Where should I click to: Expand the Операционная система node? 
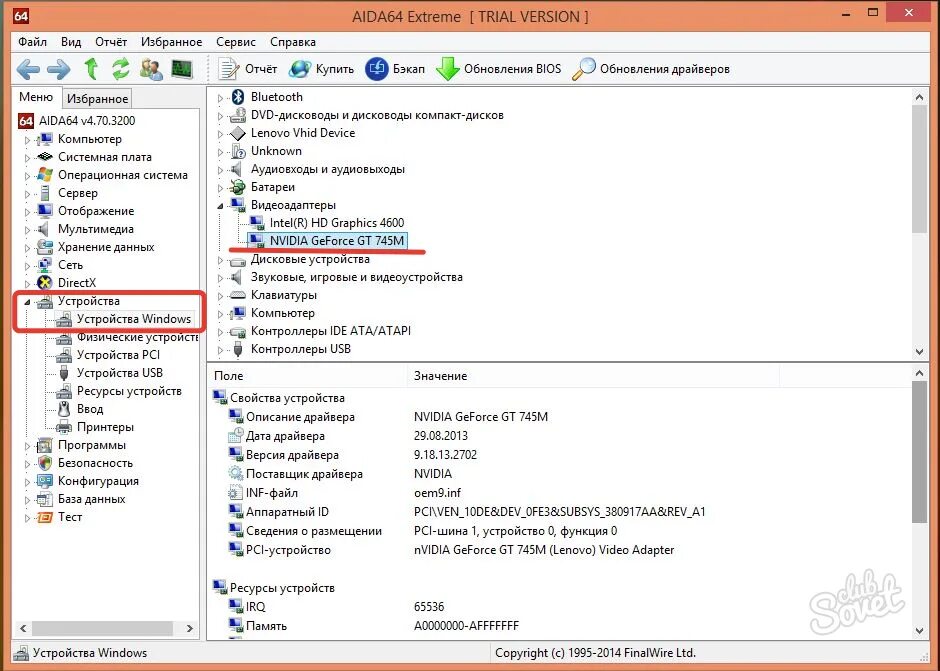click(x=27, y=176)
